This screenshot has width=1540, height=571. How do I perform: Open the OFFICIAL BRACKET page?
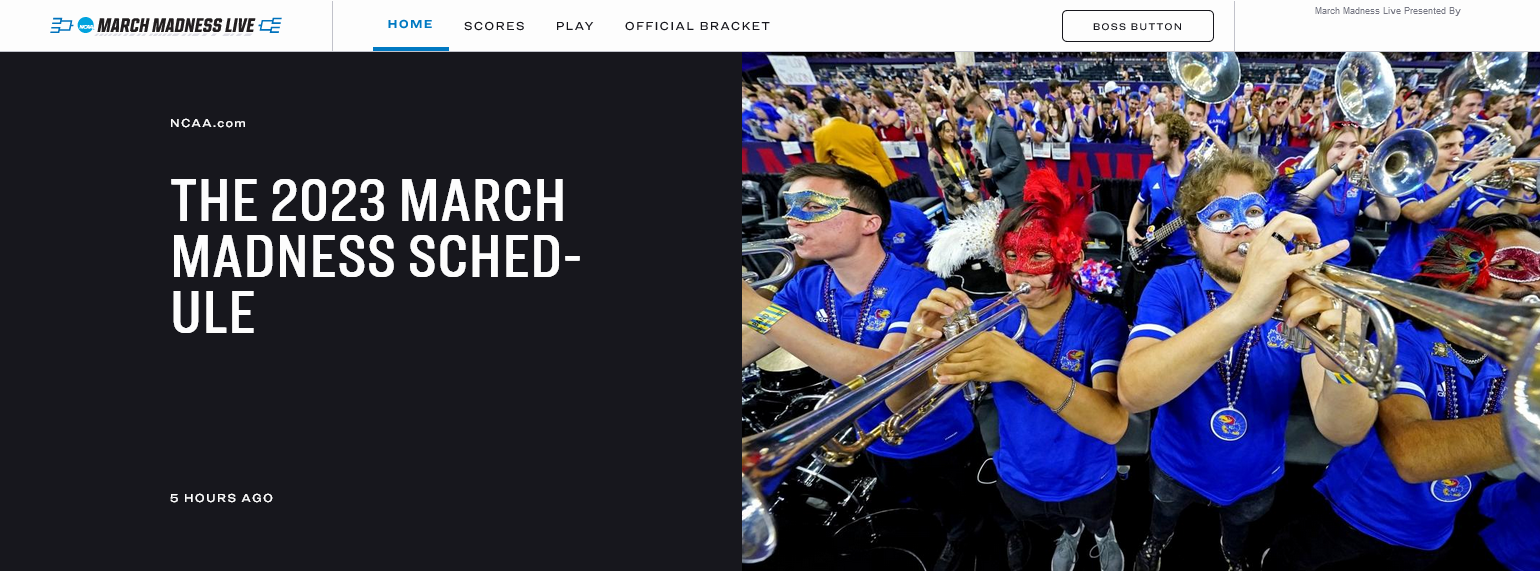click(698, 26)
